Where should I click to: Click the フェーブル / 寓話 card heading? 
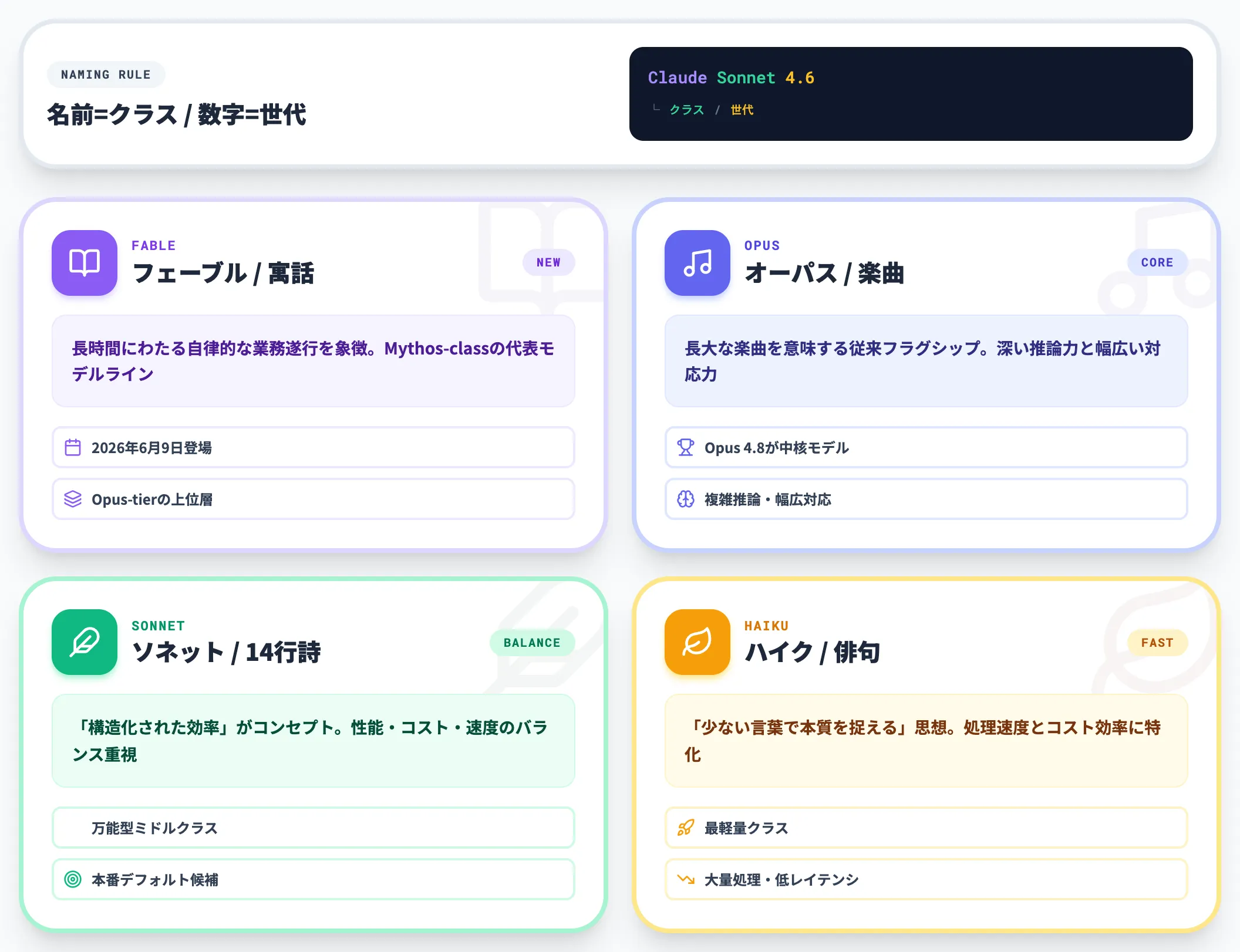pos(223,274)
